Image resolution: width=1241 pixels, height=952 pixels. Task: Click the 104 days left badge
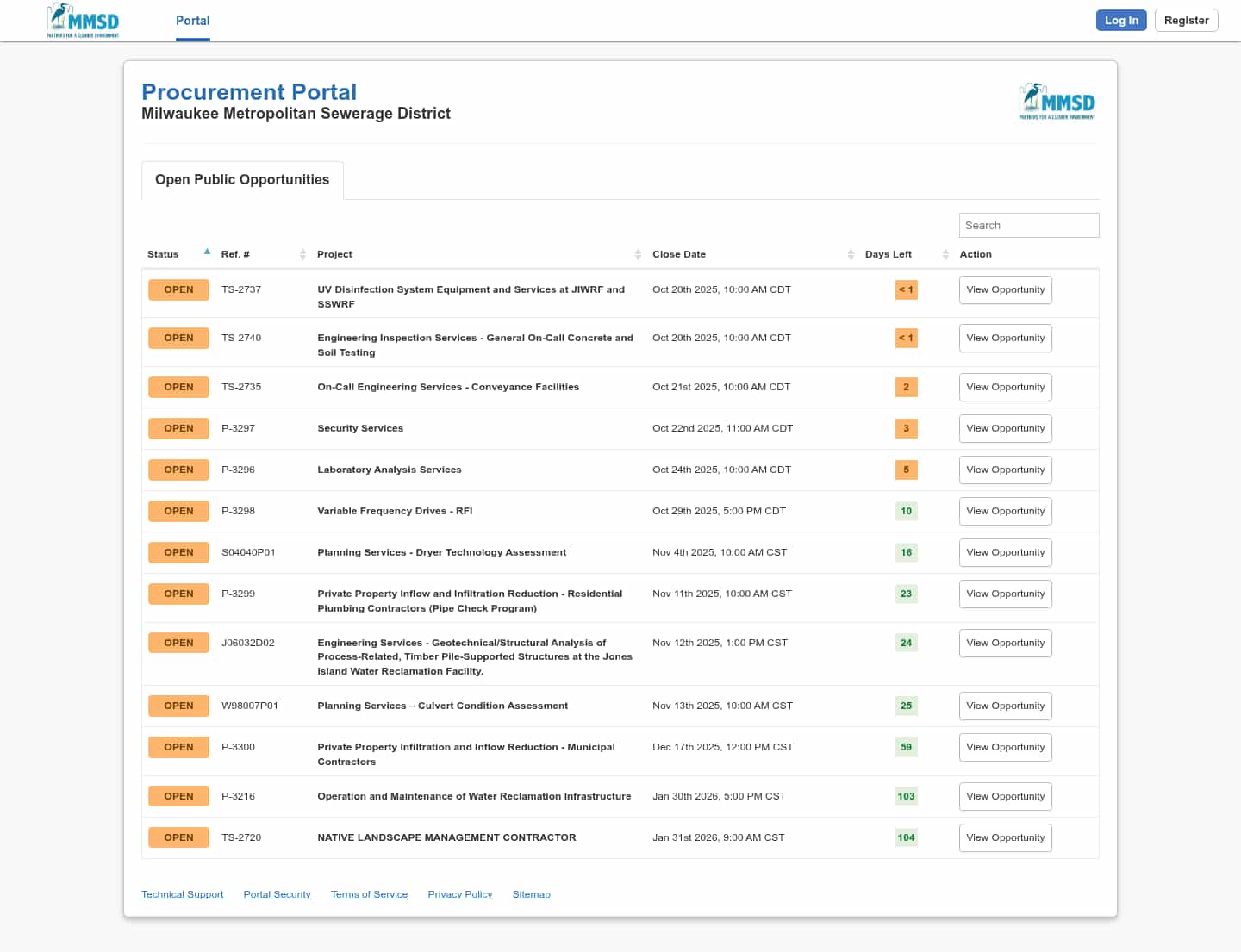[x=906, y=837]
